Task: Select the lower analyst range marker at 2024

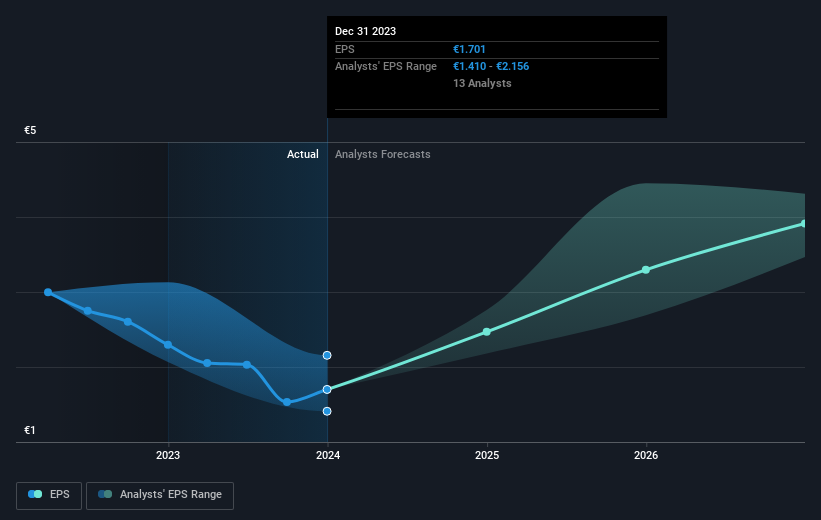Action: [x=327, y=412]
